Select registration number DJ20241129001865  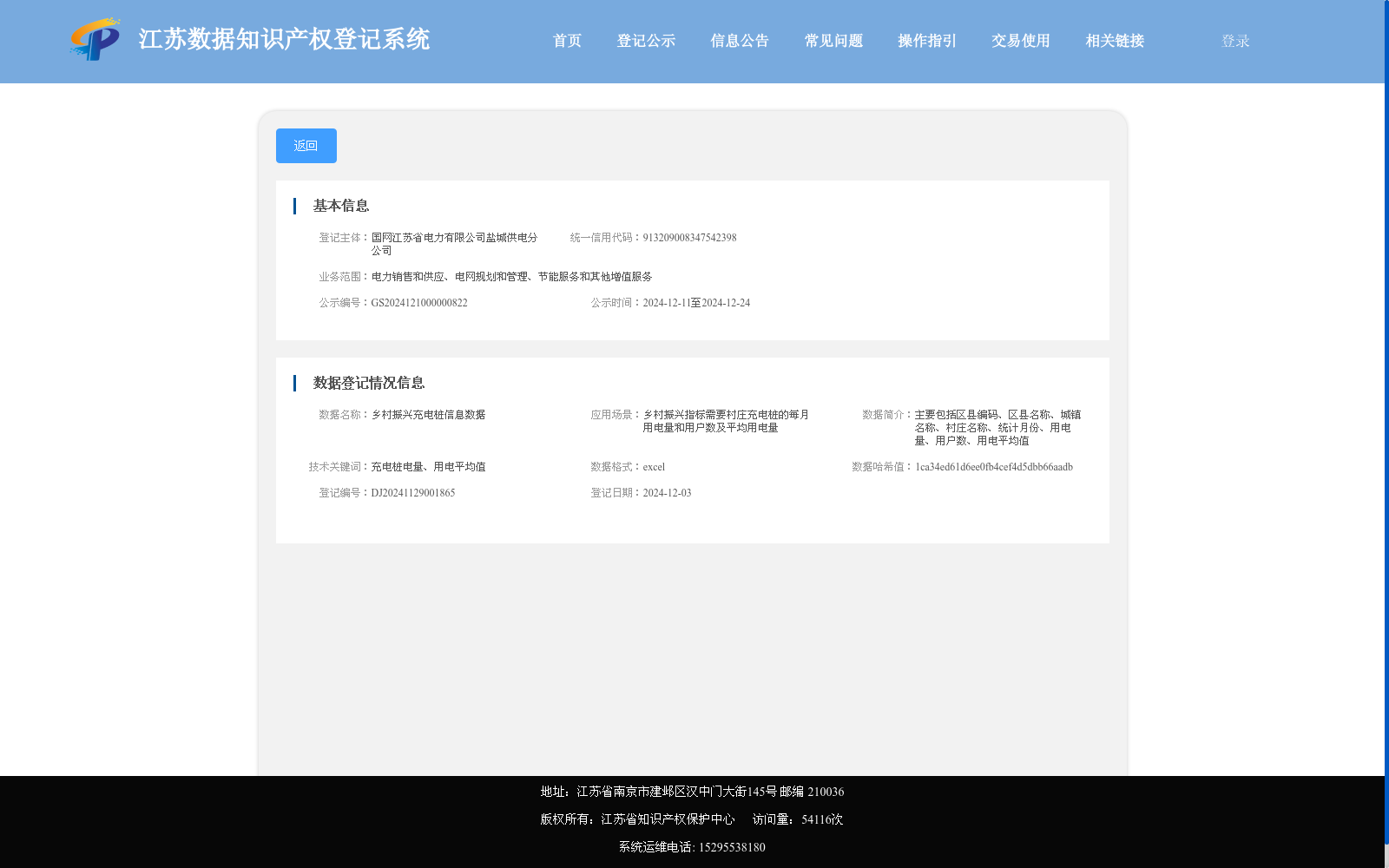(413, 493)
